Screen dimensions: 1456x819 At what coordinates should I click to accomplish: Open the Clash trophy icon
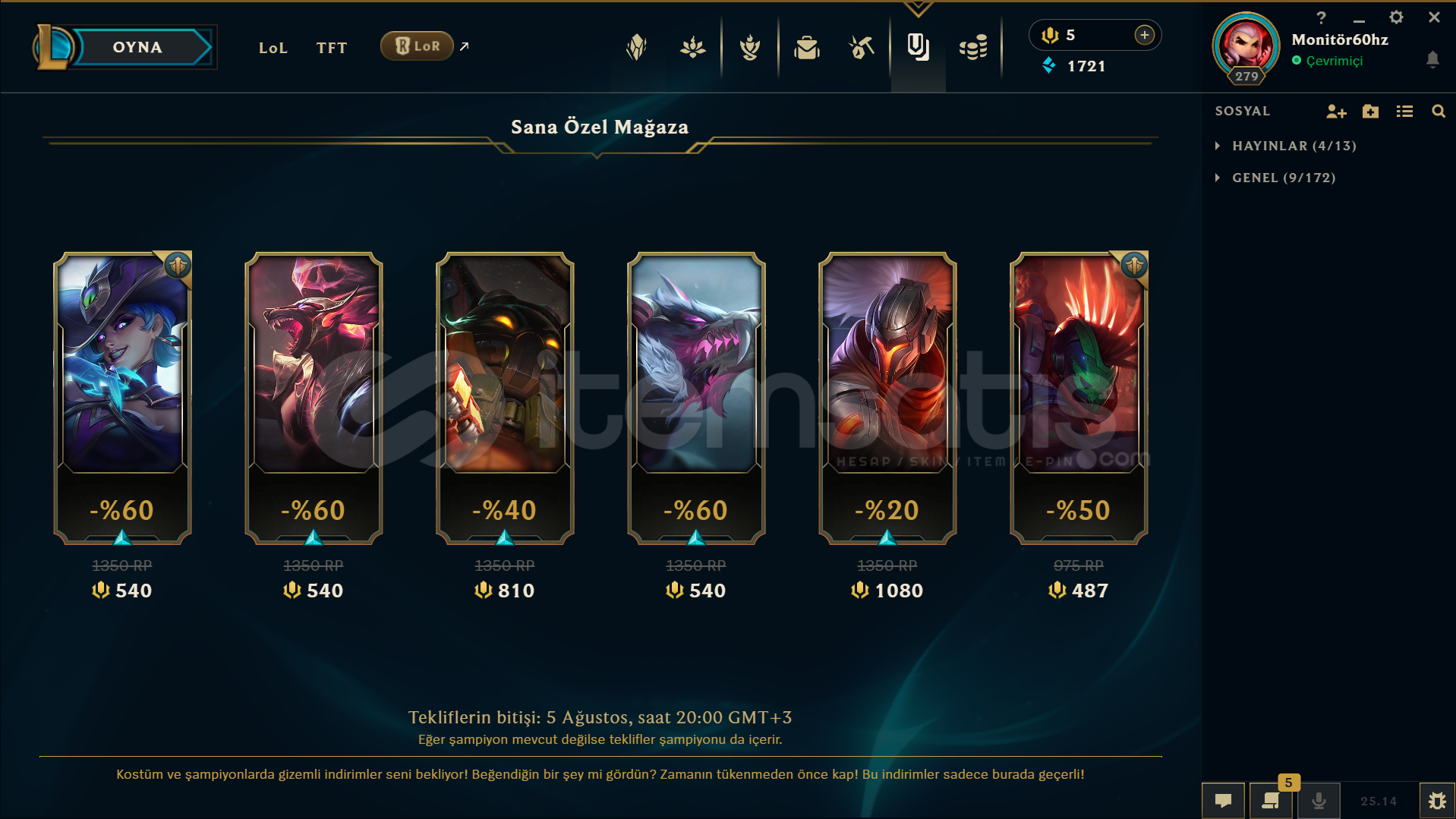[x=750, y=48]
